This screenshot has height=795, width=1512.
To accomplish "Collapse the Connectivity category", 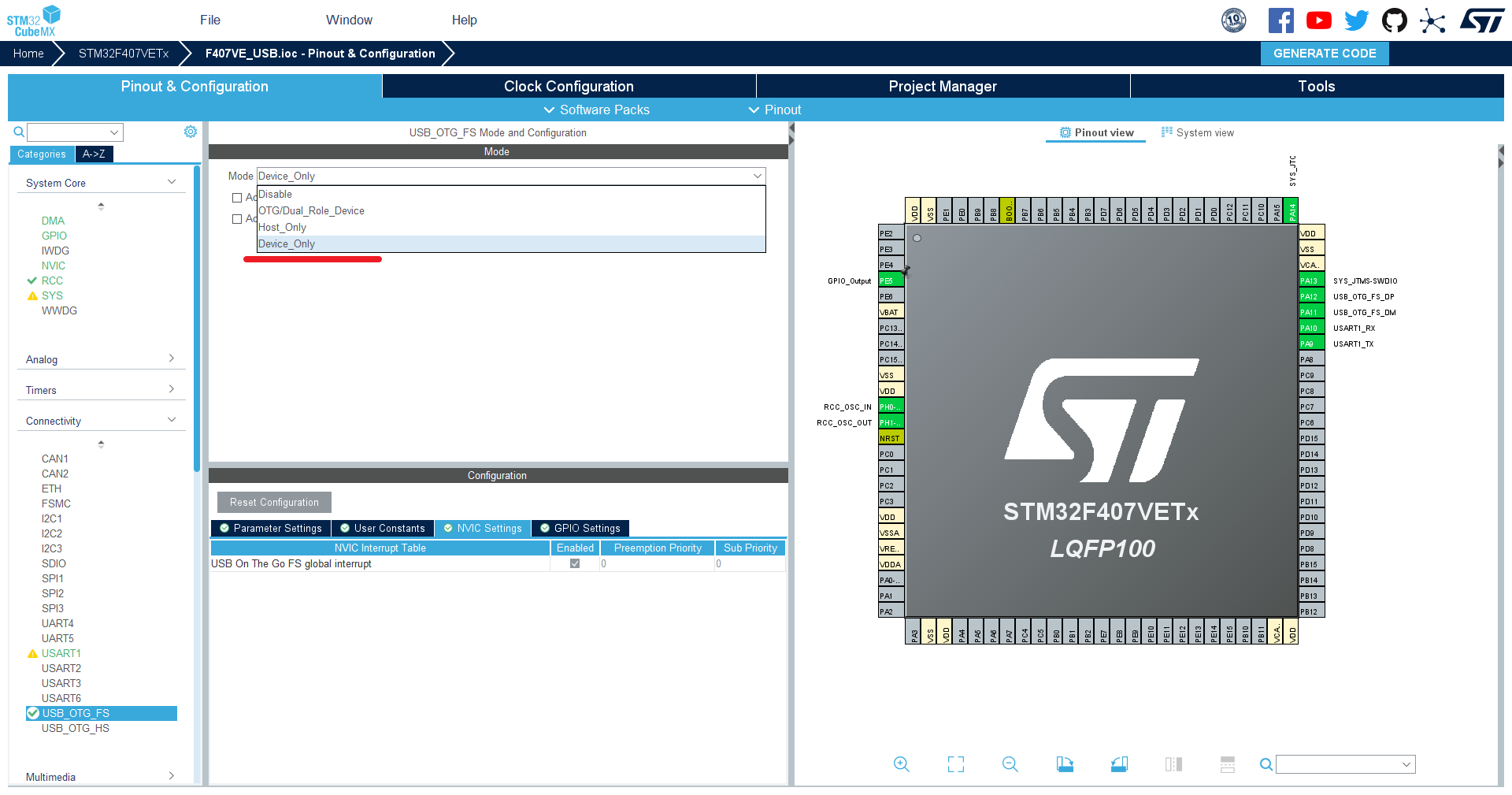I will coord(101,421).
